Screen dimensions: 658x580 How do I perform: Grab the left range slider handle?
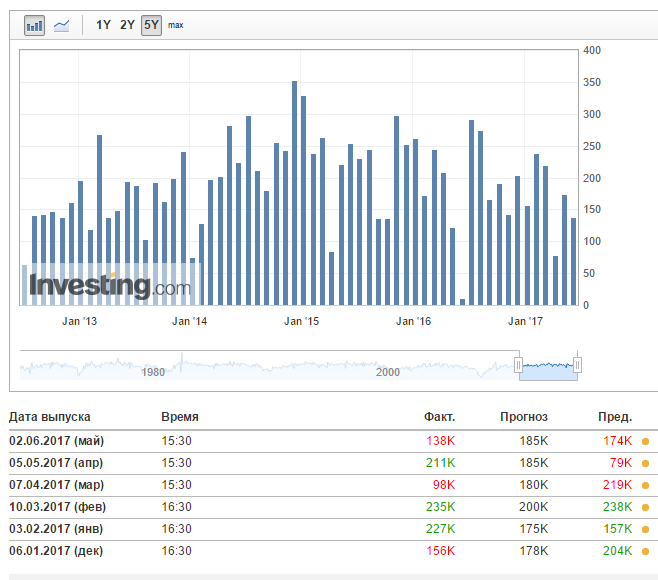click(519, 365)
